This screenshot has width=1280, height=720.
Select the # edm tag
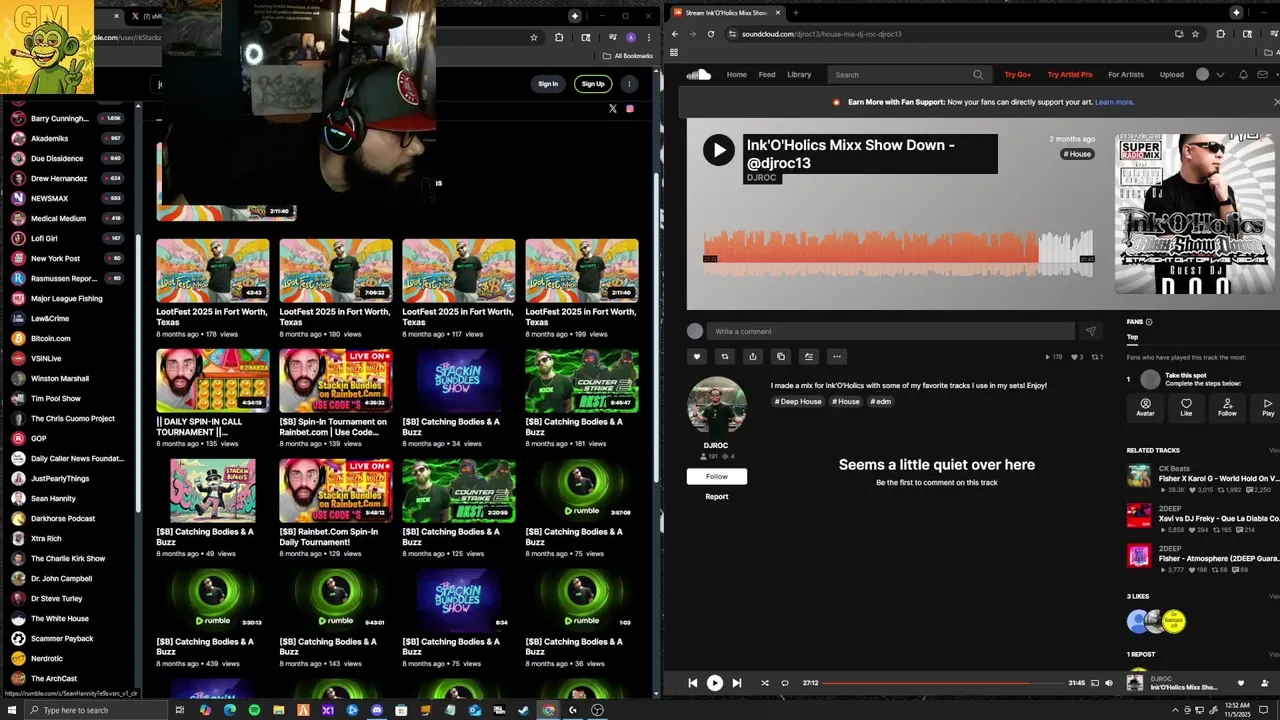881,401
